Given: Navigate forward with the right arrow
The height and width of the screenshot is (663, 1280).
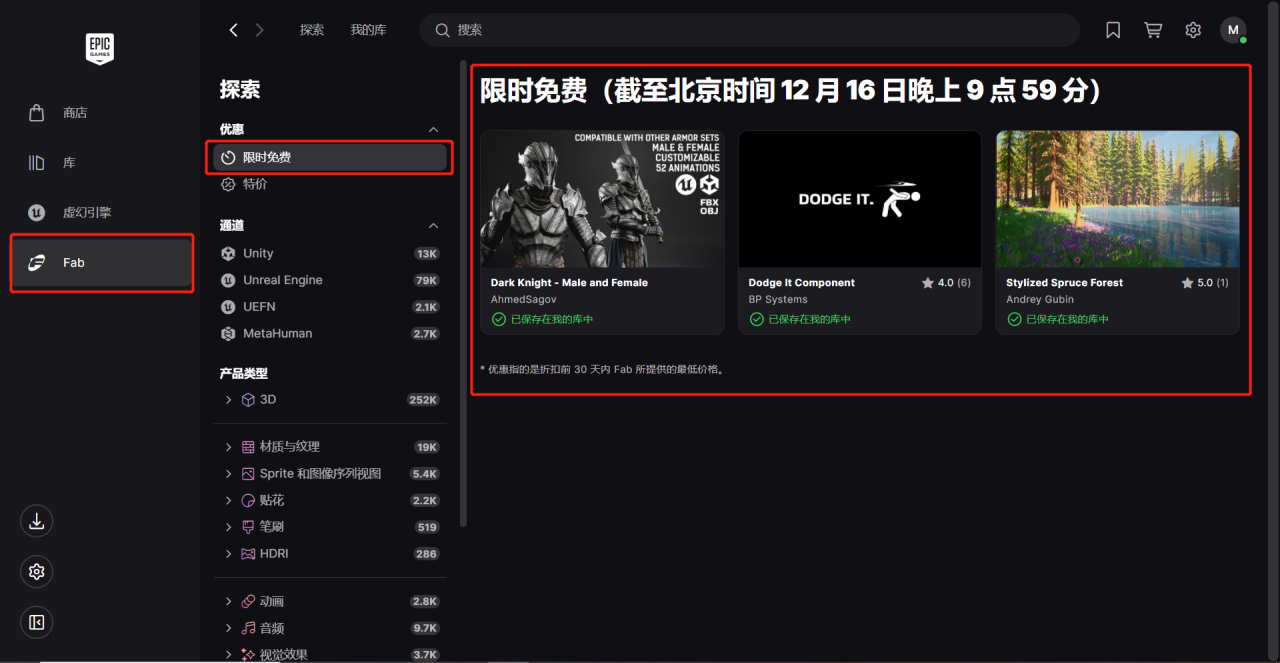Looking at the screenshot, I should [x=259, y=30].
